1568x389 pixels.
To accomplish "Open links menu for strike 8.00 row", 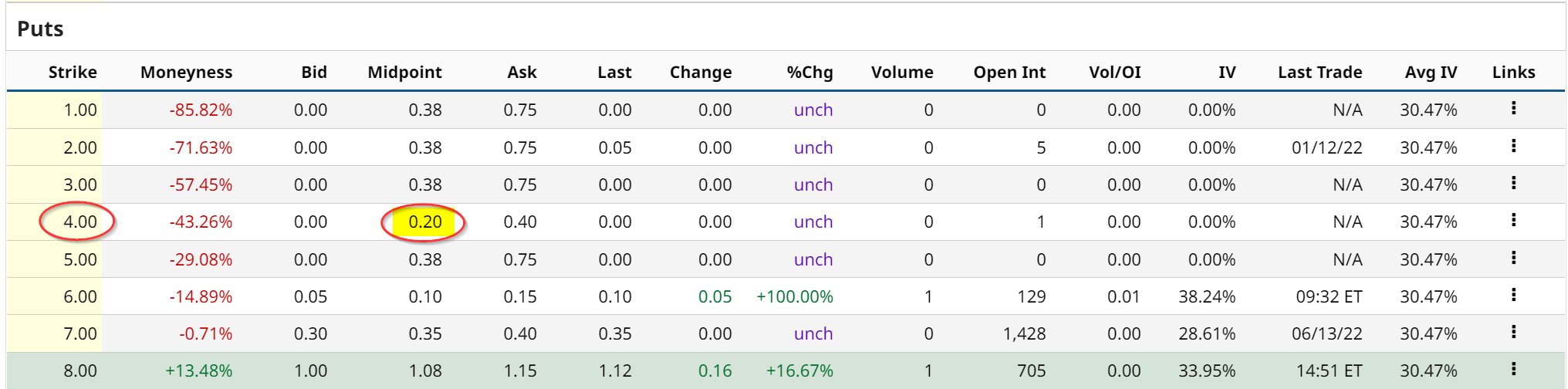I will click(1513, 369).
